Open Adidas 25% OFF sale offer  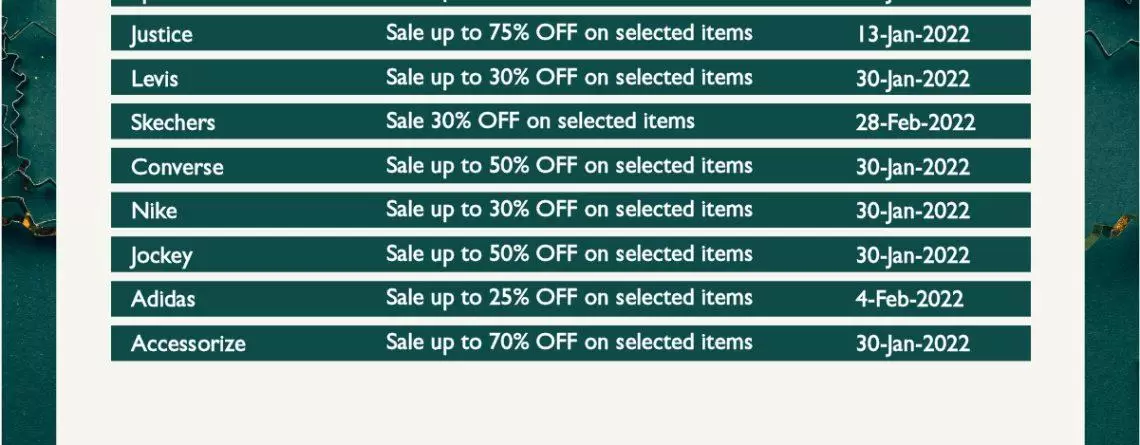point(569,297)
